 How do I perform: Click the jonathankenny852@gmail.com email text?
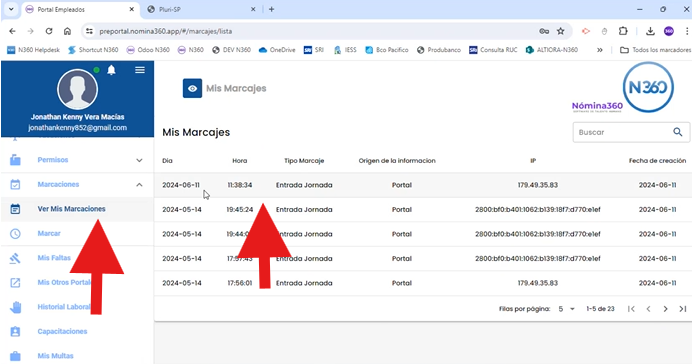point(77,128)
